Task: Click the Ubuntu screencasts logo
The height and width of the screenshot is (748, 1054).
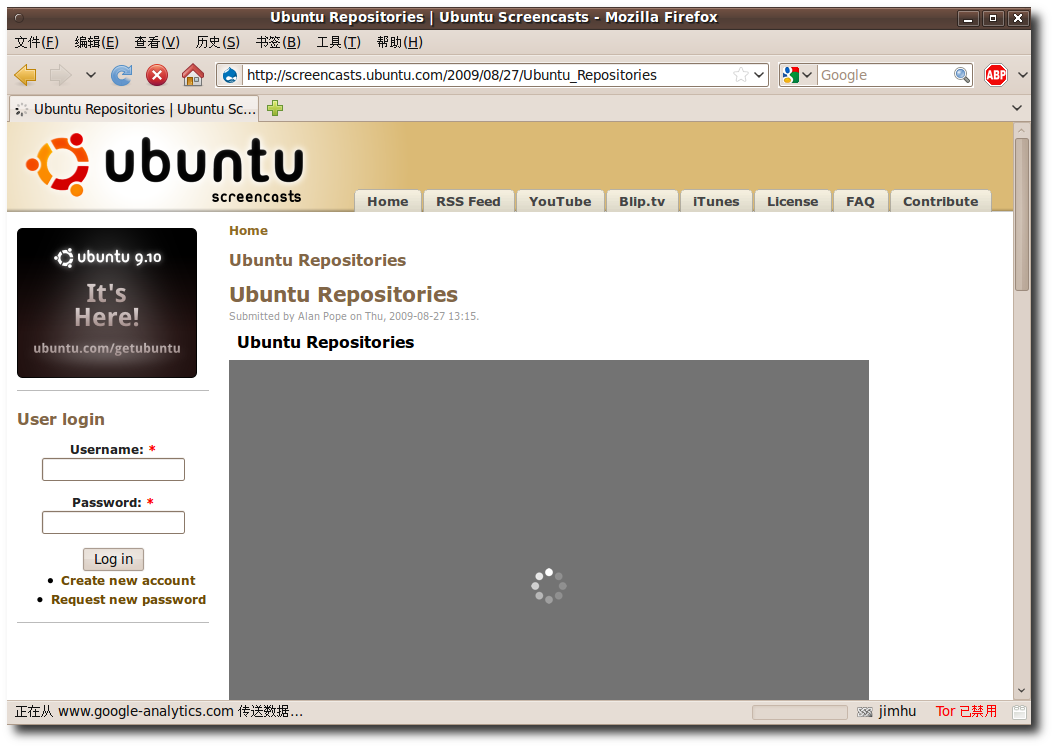Action: click(165, 168)
